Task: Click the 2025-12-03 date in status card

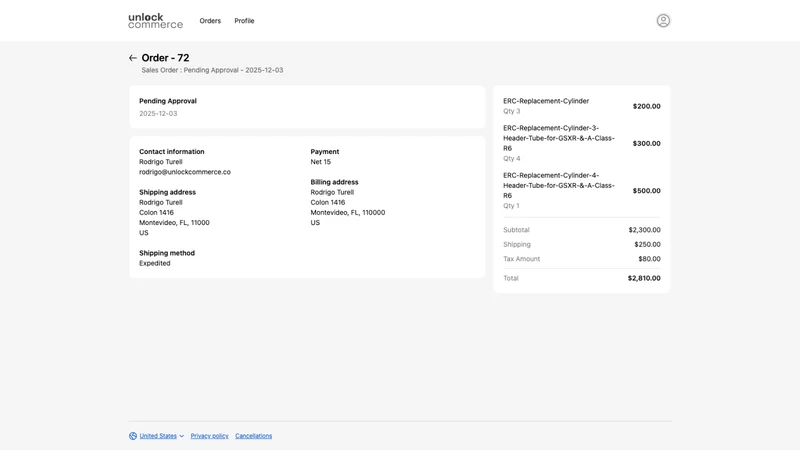Action: [x=158, y=114]
